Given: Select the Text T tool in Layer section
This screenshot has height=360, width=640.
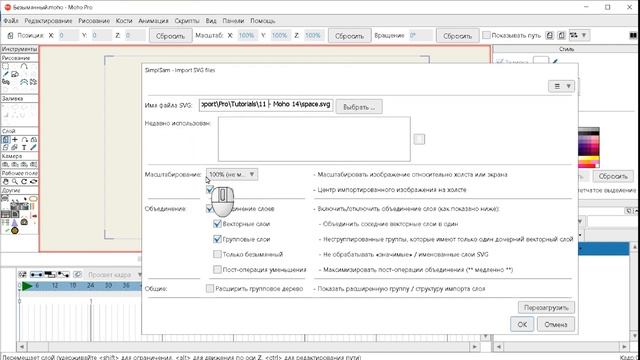Looking at the screenshot, I should click(x=24, y=147).
